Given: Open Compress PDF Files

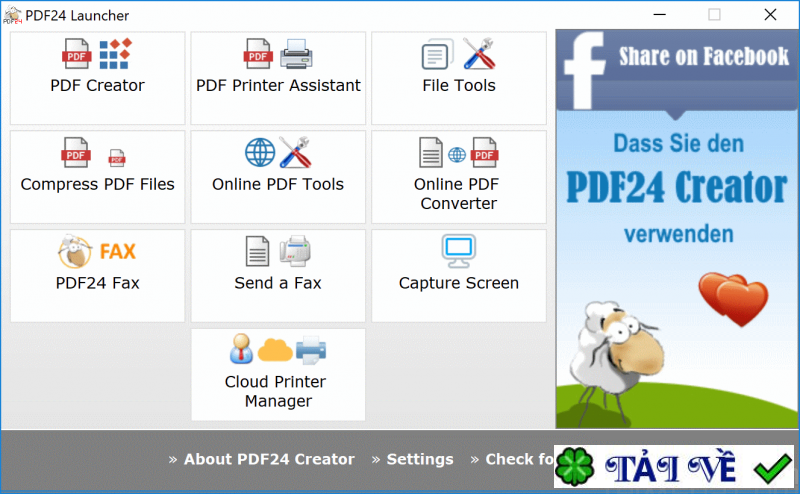Looking at the screenshot, I should pyautogui.click(x=97, y=177).
